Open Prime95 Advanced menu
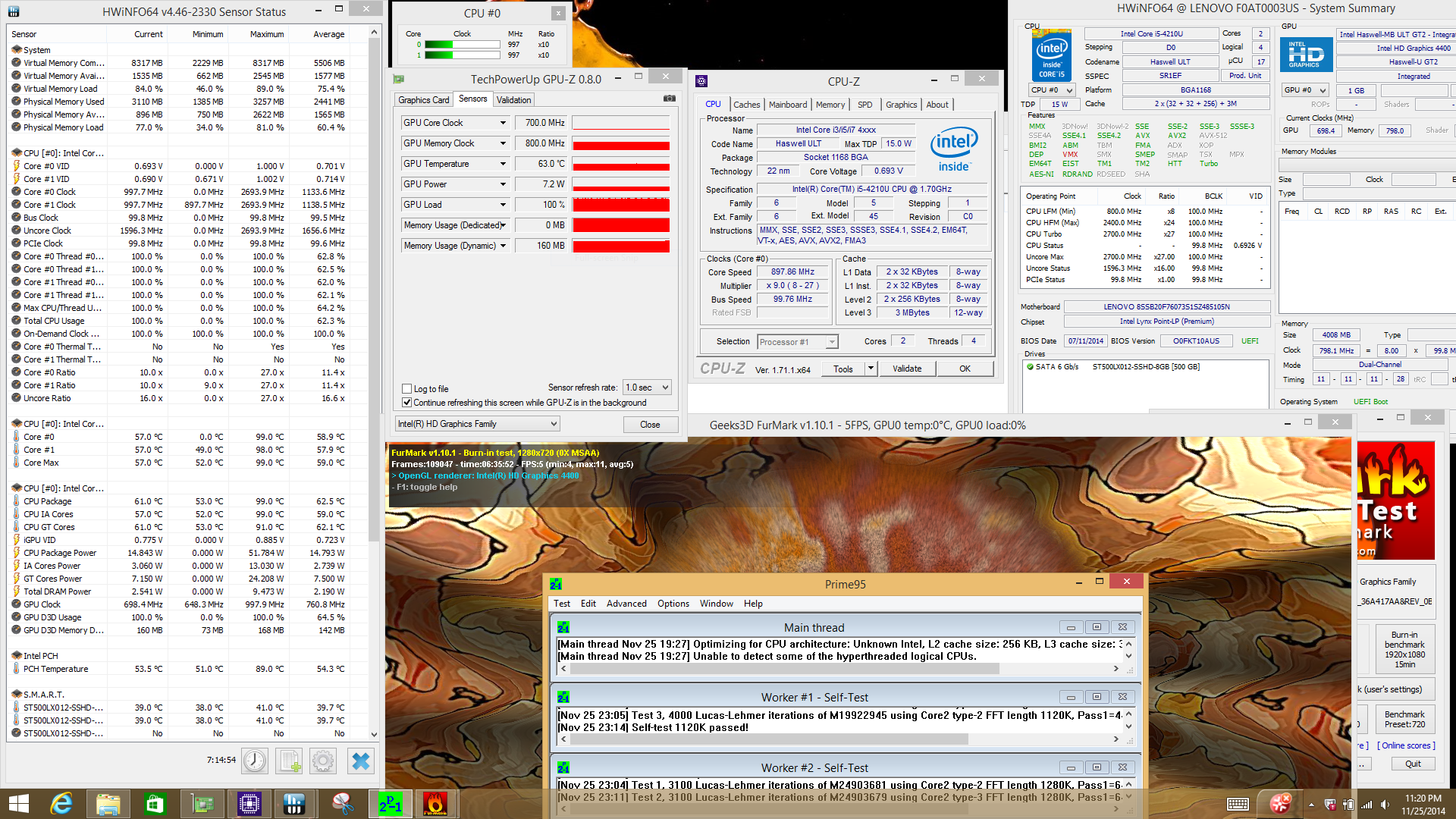 (626, 604)
